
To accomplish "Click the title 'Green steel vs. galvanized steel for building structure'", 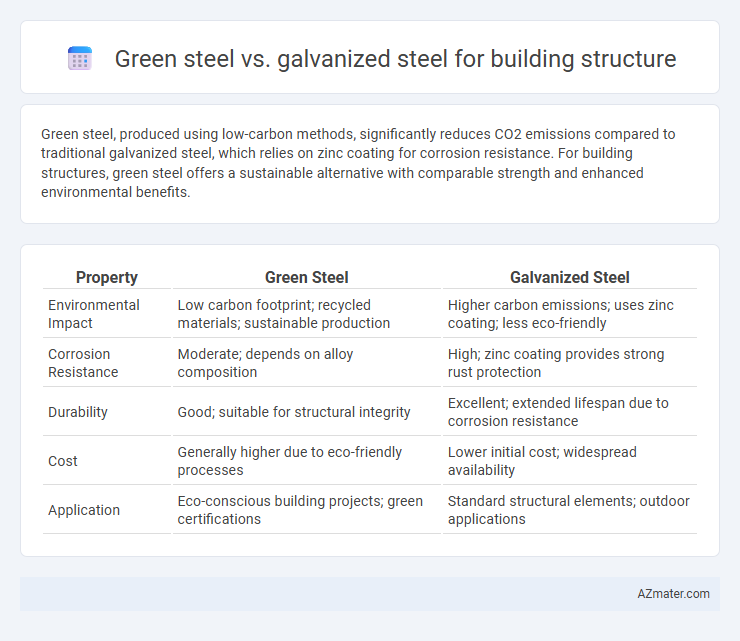I will [x=395, y=59].
